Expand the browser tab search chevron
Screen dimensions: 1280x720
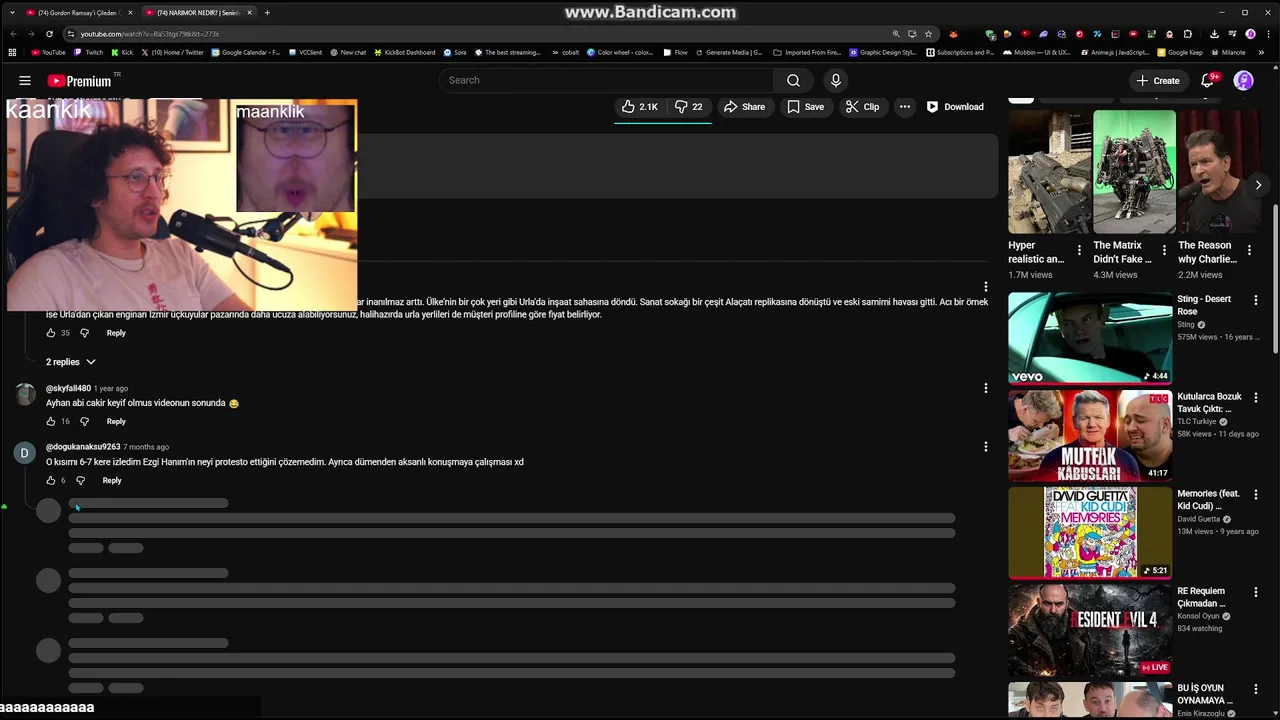(x=12, y=13)
